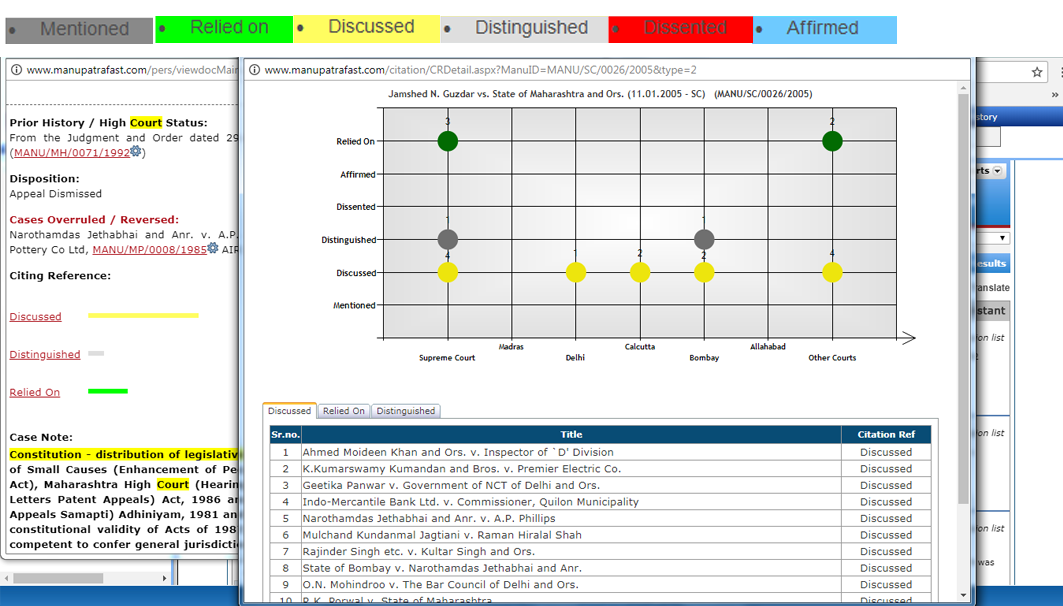The width and height of the screenshot is (1063, 606).
Task: Expand the select box on the right sidebar
Action: click(1003, 238)
